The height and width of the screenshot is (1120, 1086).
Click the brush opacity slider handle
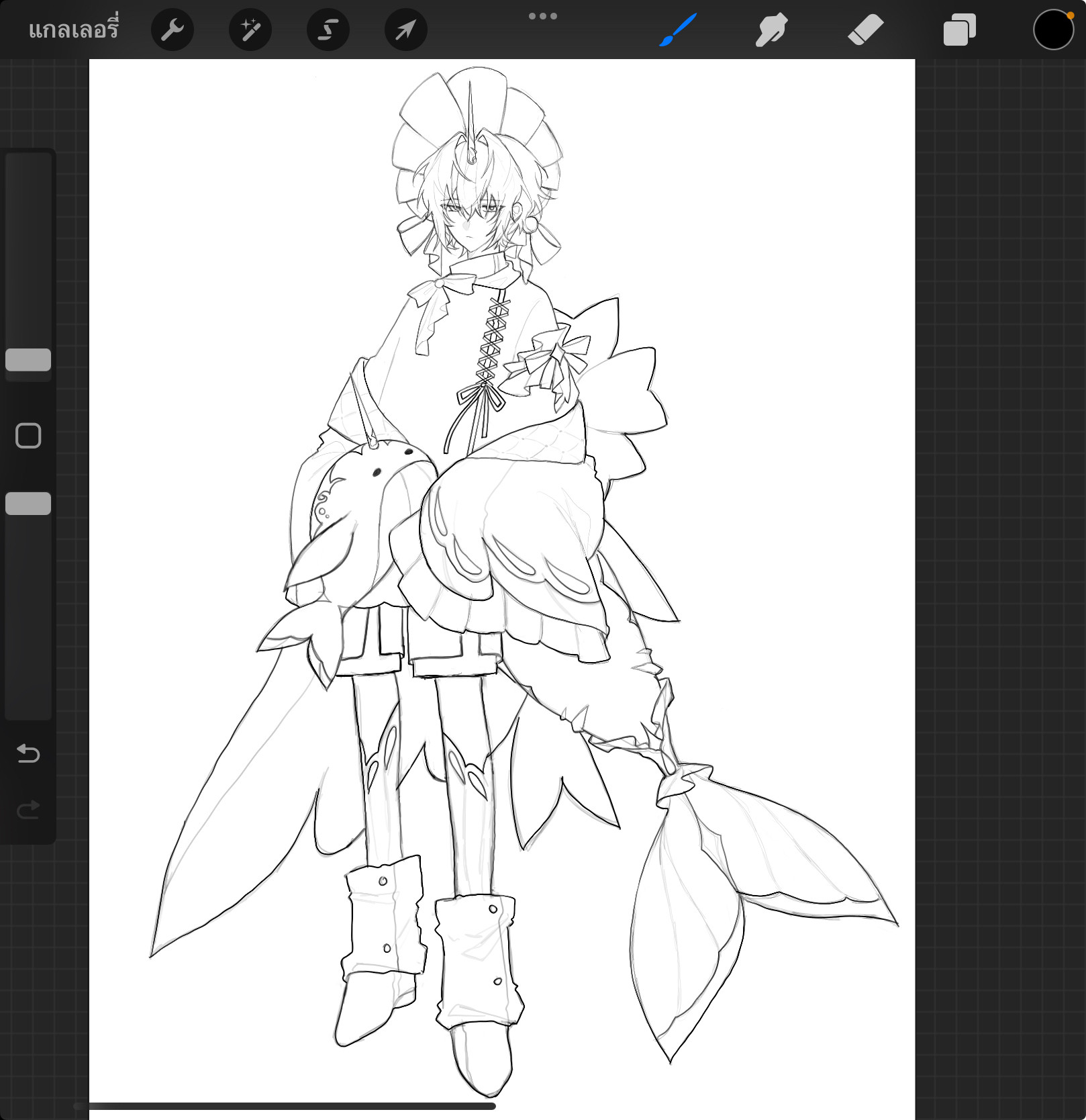click(28, 504)
